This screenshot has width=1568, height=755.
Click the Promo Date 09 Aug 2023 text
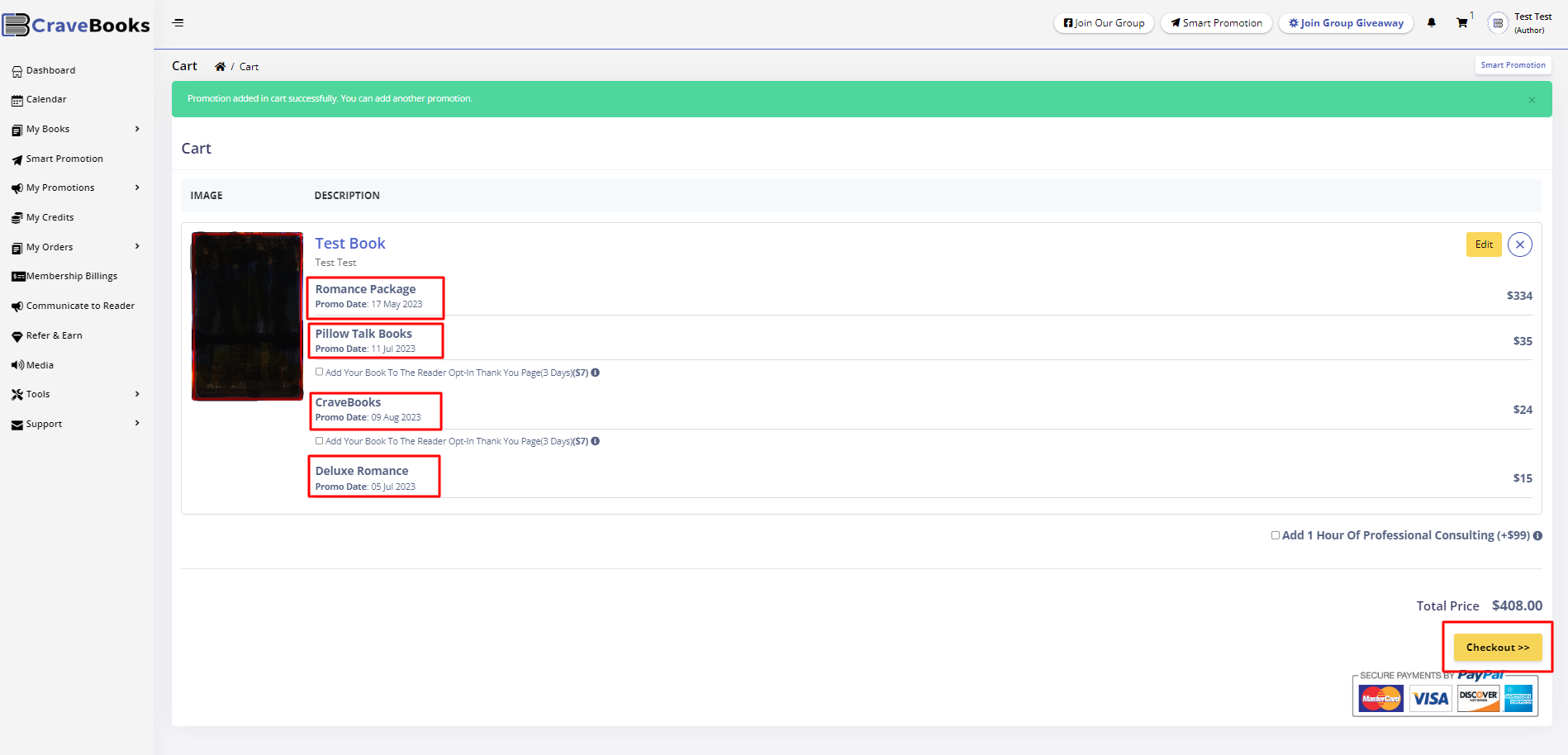pos(368,418)
